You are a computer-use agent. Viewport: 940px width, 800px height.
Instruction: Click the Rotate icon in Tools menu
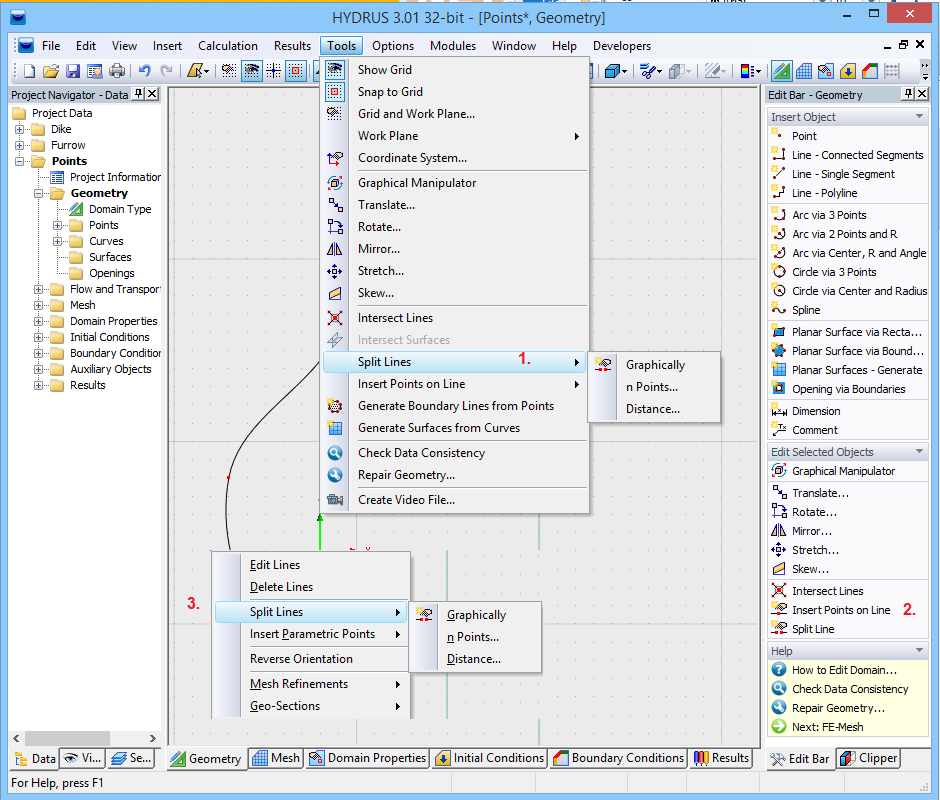pos(335,227)
